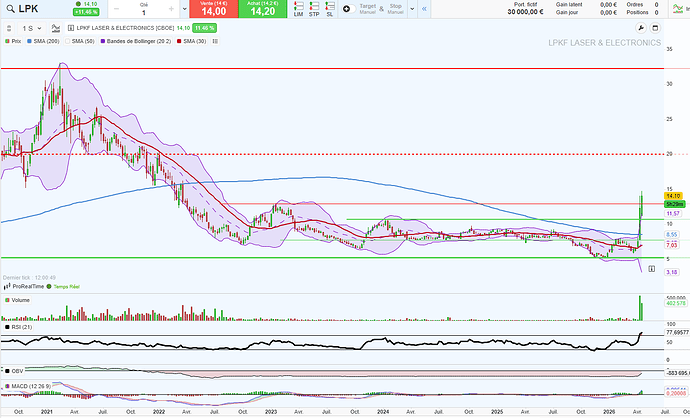Screen dimensions: 690x418
Task: Open chart settings wrench icon
Action: tap(641, 28)
